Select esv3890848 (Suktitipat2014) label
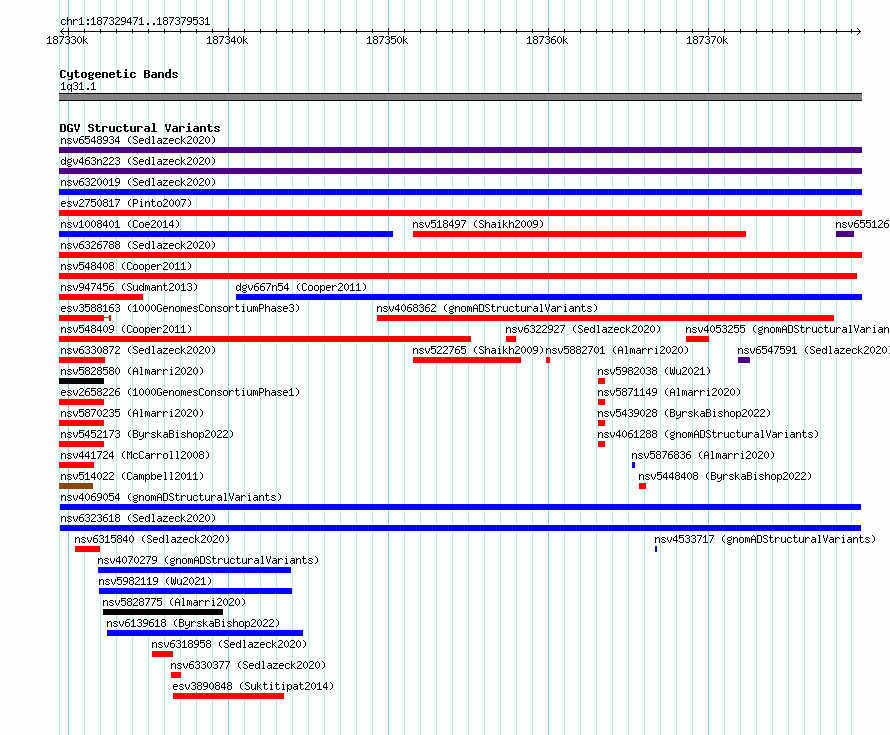The image size is (890, 735). pos(253,686)
